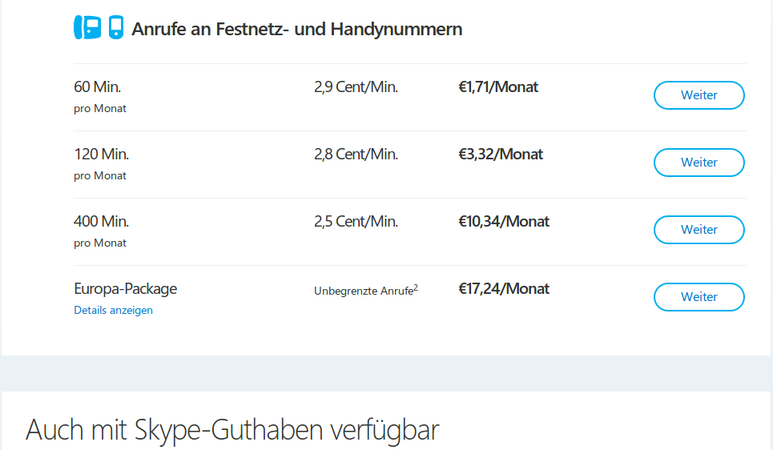Click the Europa-Package title
Screen dimensions: 773x450
[125, 289]
